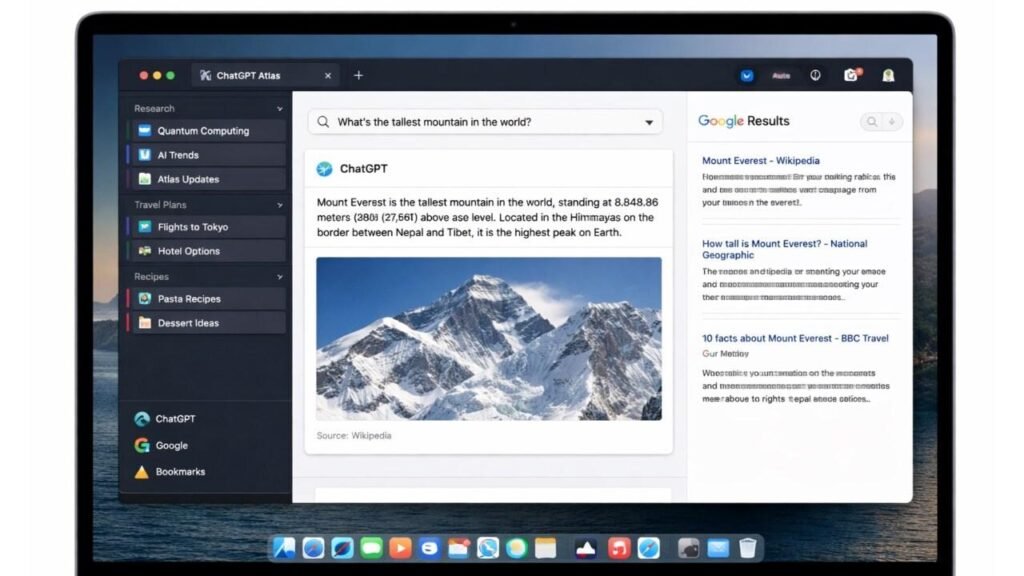1024x576 pixels.
Task: Click the circular info icon in the title bar
Action: pos(815,75)
